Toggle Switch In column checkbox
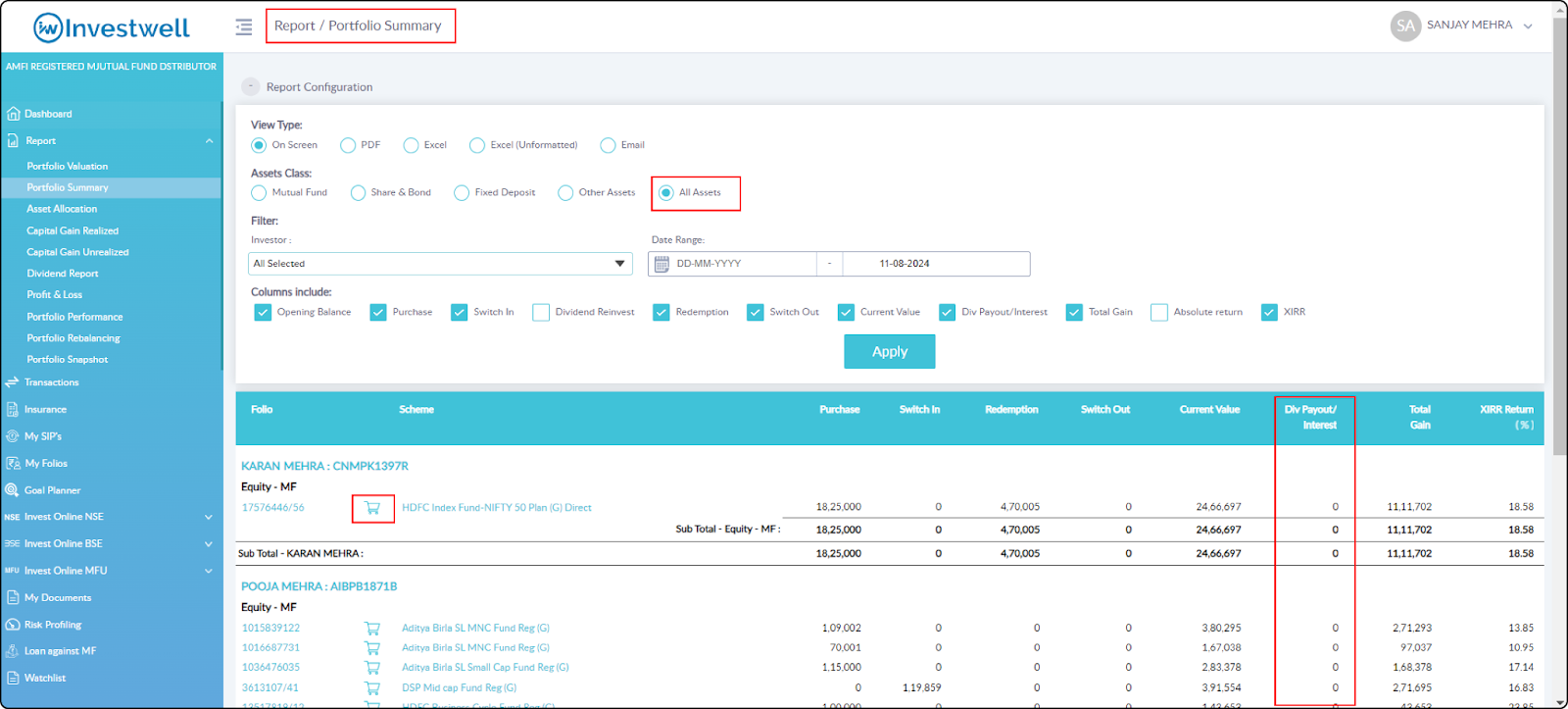The height and width of the screenshot is (709, 1568). click(460, 312)
